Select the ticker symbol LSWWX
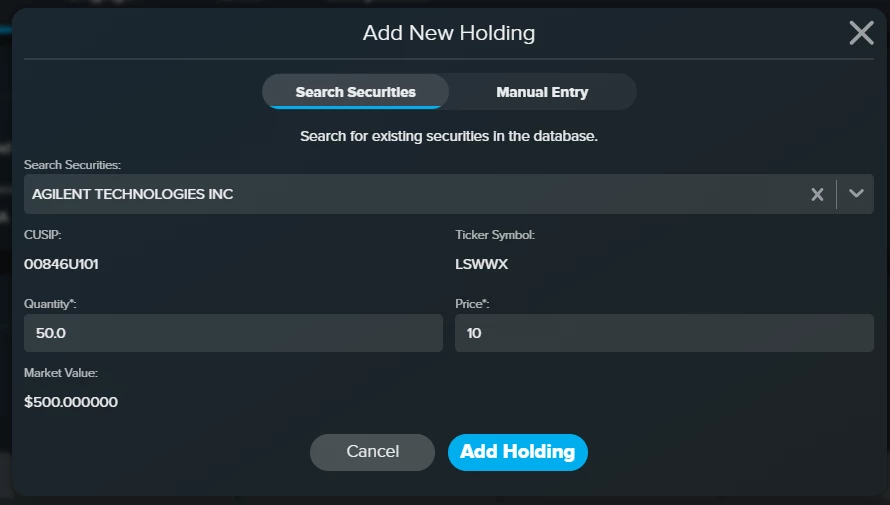The height and width of the screenshot is (505, 890). tap(481, 264)
